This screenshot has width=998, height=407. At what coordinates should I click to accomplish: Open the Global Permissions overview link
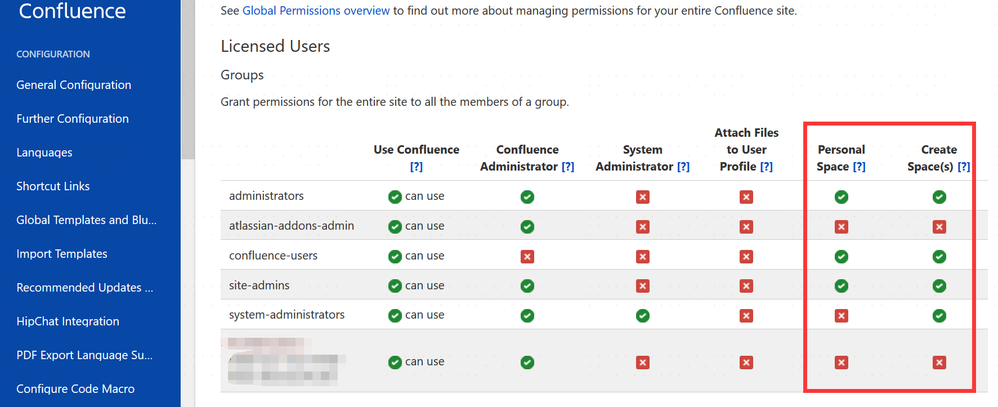tap(316, 11)
